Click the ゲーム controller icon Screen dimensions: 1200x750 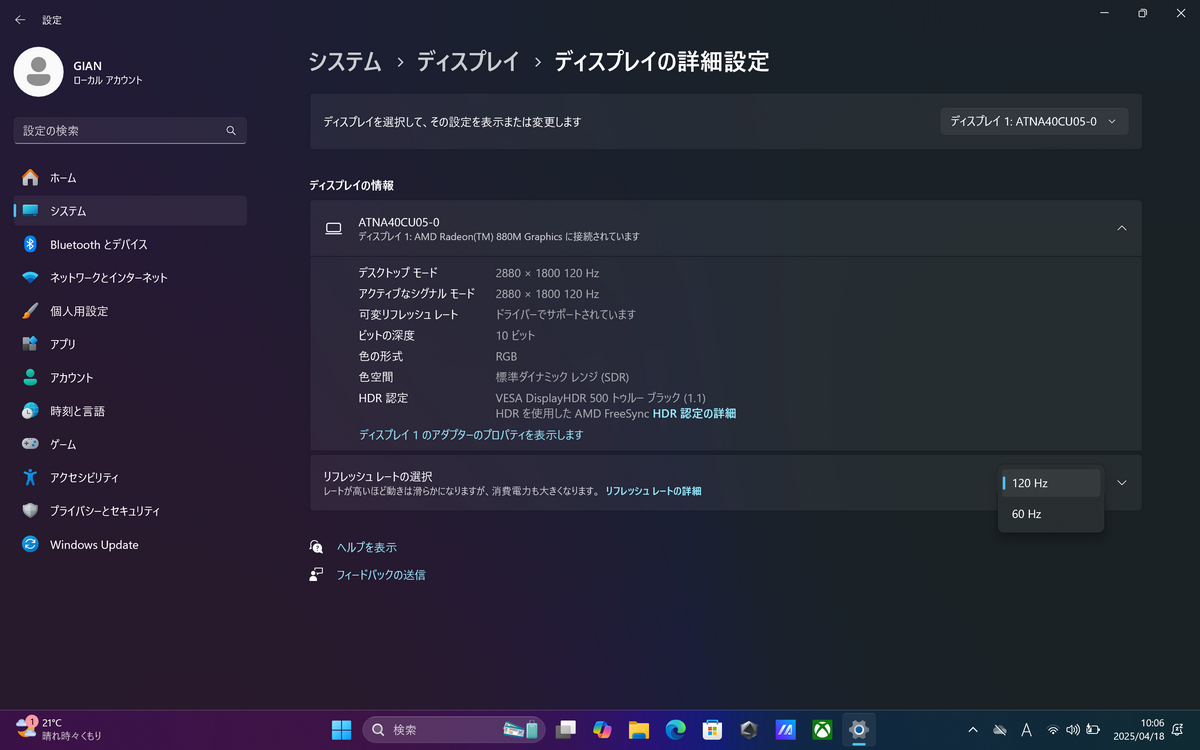(30, 444)
